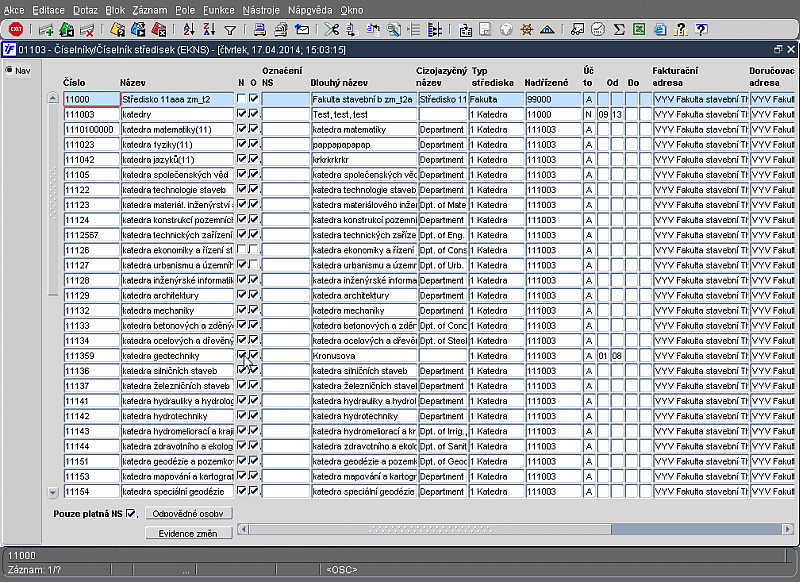Click the Odpovědné osoby button
Screen dimensions: 800x582
189,513
